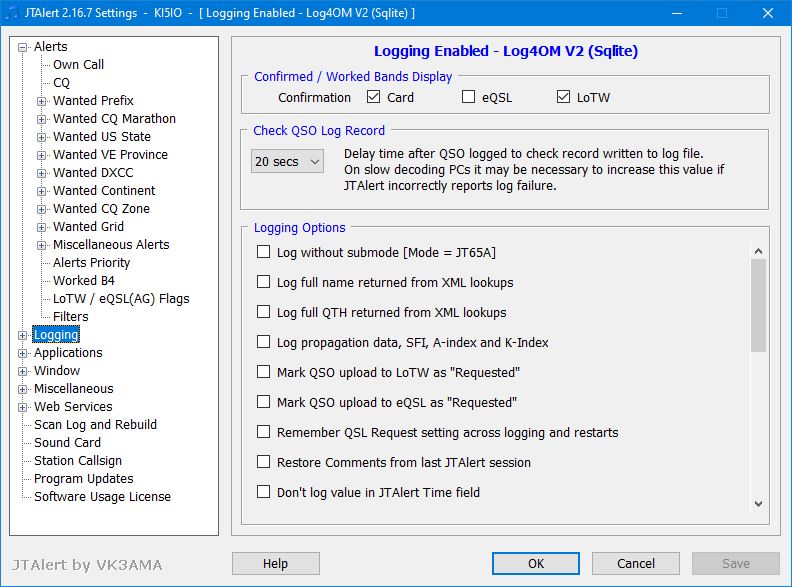The height and width of the screenshot is (587, 792).
Task: Check Log full QTH from XML lookups
Action: pyautogui.click(x=263, y=312)
